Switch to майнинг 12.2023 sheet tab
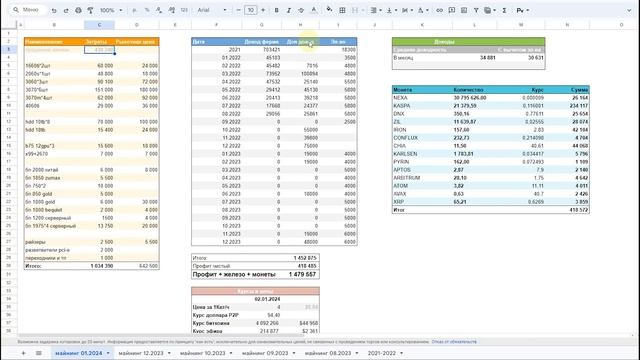Image resolution: width=640 pixels, height=360 pixels. 141,353
